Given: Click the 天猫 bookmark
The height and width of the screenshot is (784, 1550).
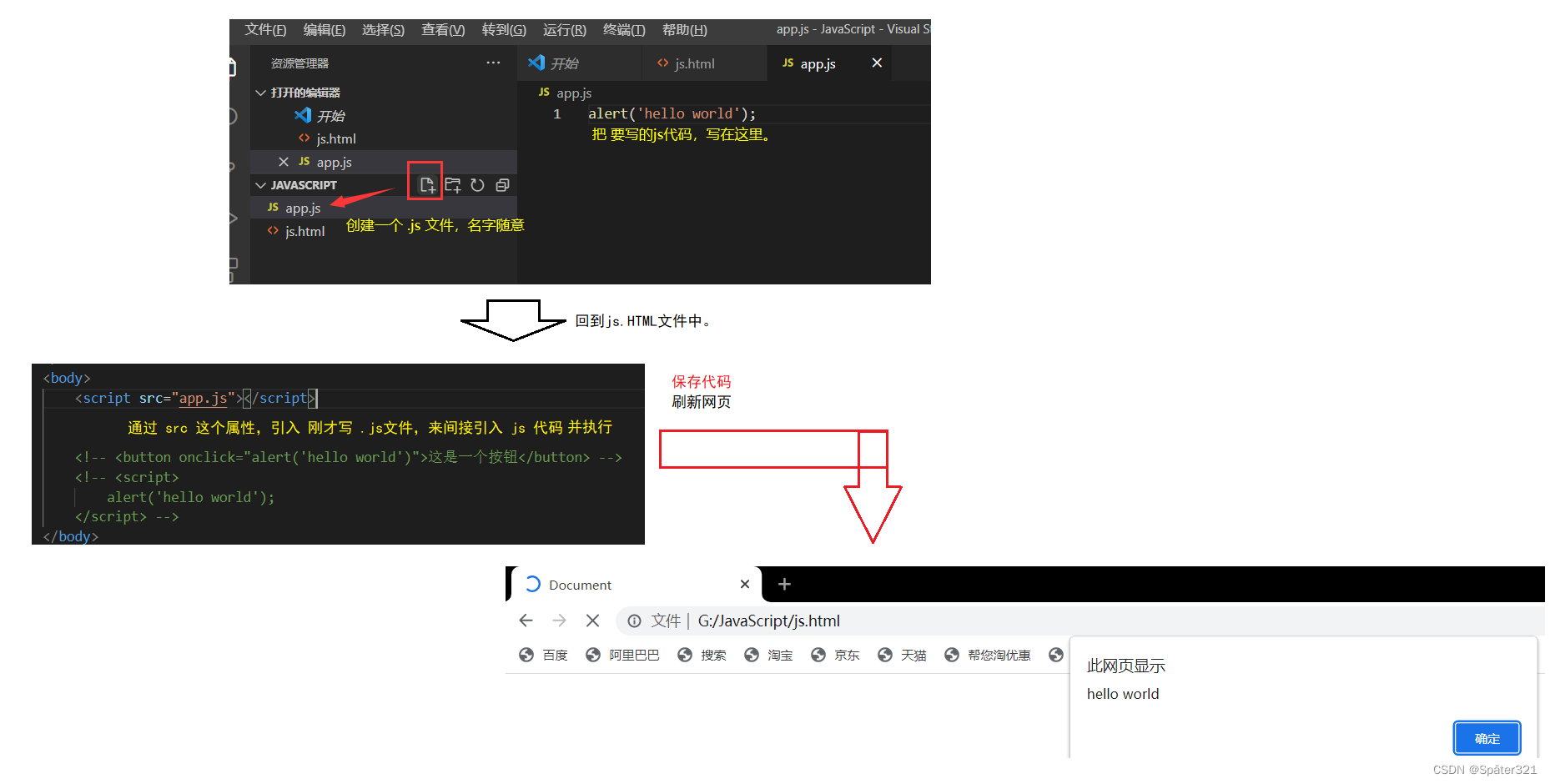Looking at the screenshot, I should pyautogui.click(x=902, y=655).
